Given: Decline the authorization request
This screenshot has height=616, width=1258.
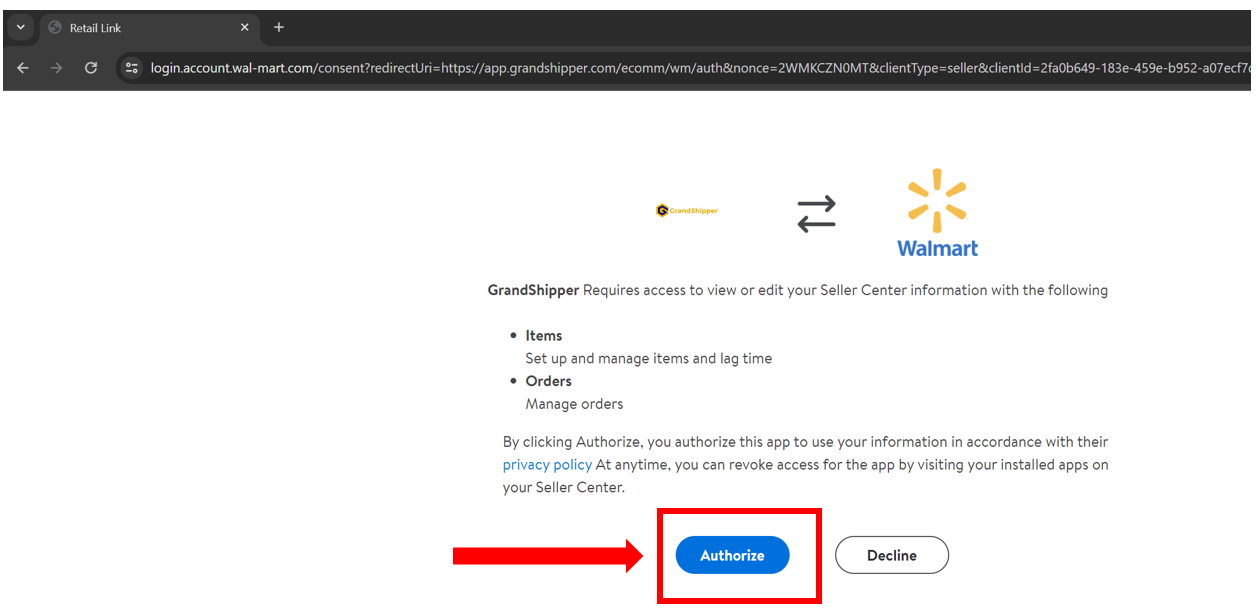Looking at the screenshot, I should [x=891, y=555].
